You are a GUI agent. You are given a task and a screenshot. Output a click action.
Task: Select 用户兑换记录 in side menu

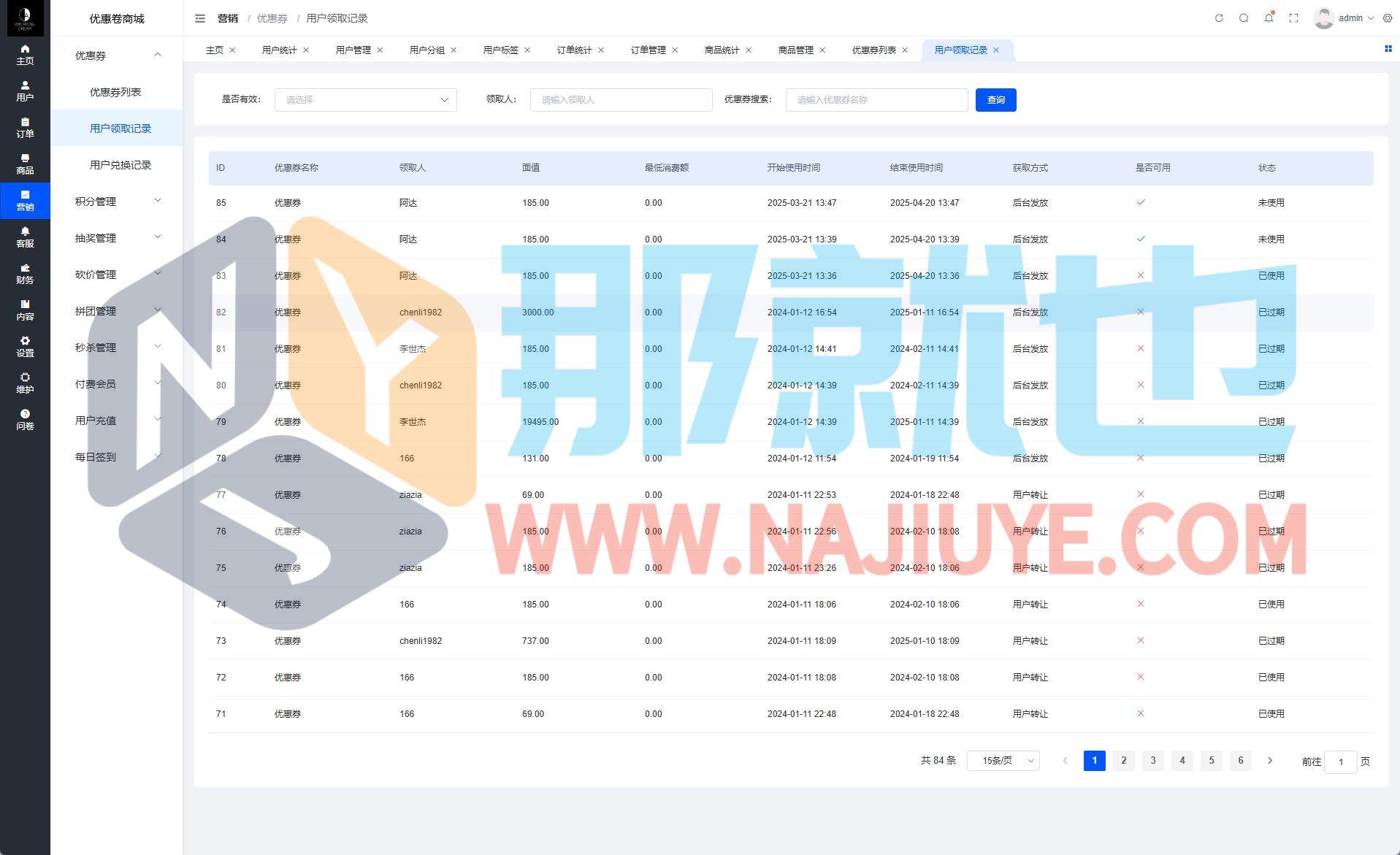[121, 165]
